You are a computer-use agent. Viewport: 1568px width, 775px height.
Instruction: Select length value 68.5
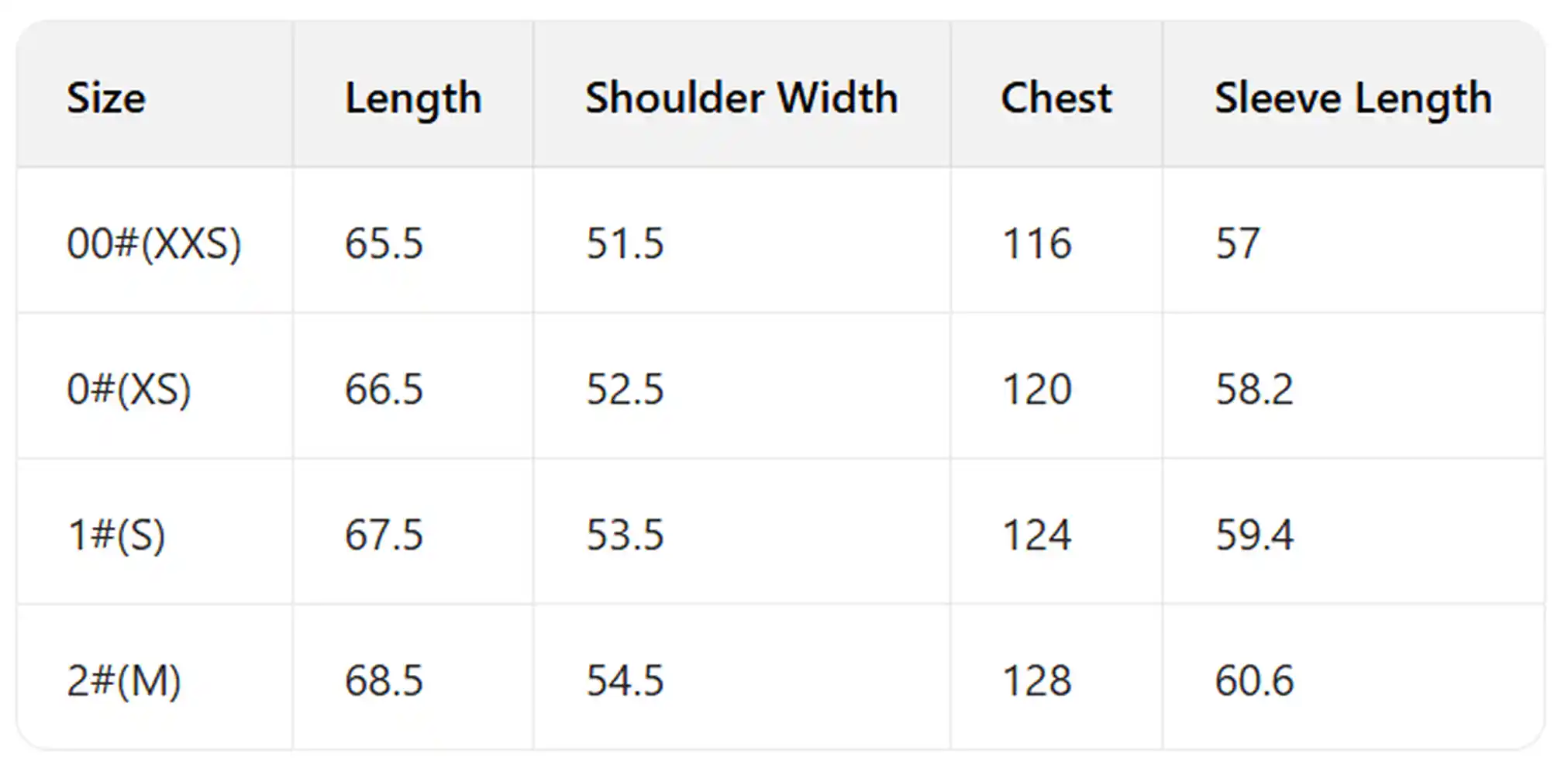pyautogui.click(x=384, y=680)
